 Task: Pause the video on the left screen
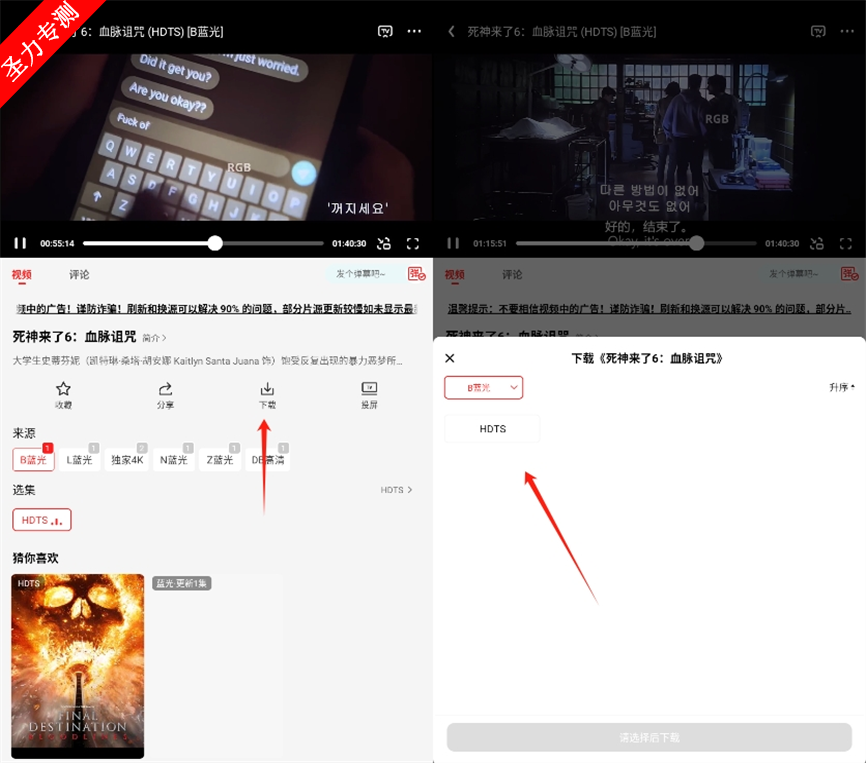pyautogui.click(x=20, y=243)
